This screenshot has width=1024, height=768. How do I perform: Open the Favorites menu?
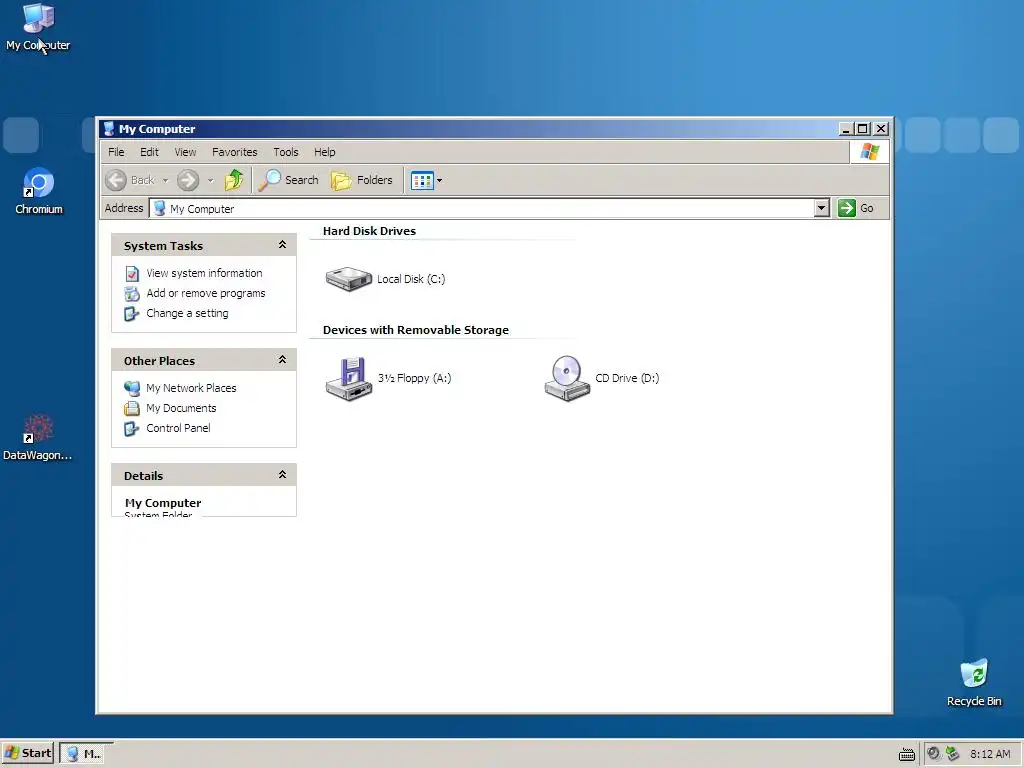tap(234, 152)
